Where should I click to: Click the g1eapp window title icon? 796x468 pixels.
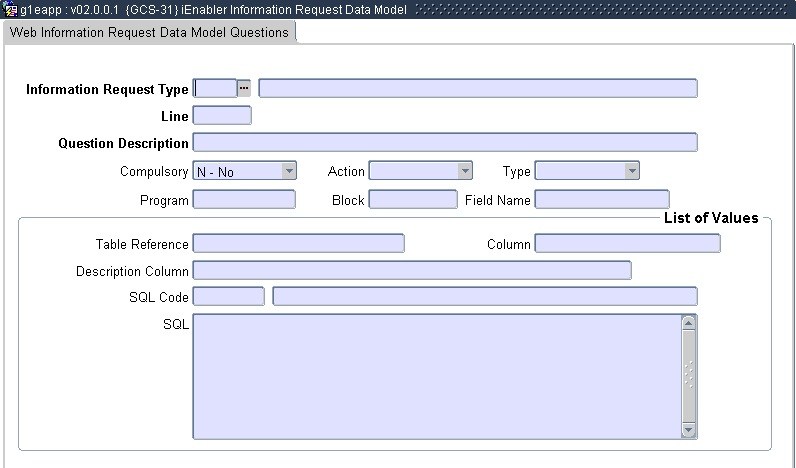[x=10, y=10]
